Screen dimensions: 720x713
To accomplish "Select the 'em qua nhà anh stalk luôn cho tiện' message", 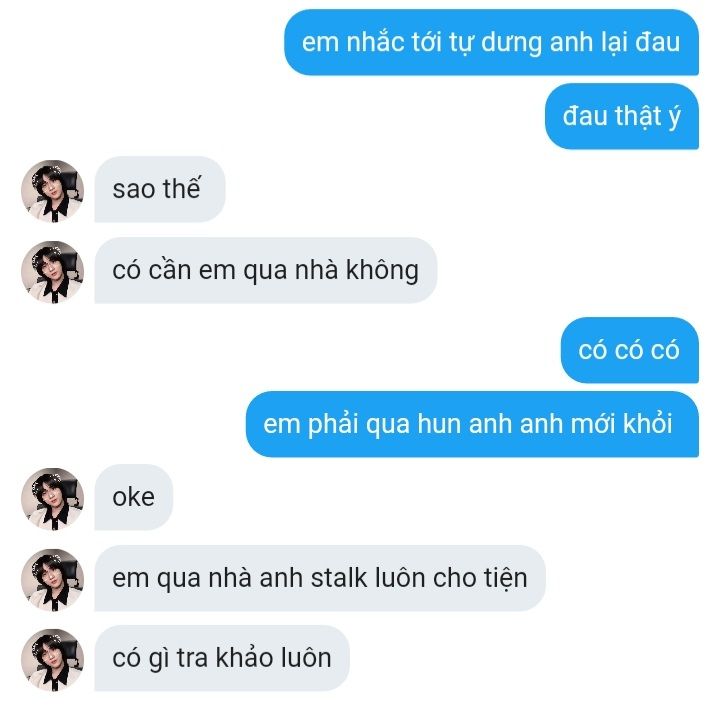I will 320,578.
